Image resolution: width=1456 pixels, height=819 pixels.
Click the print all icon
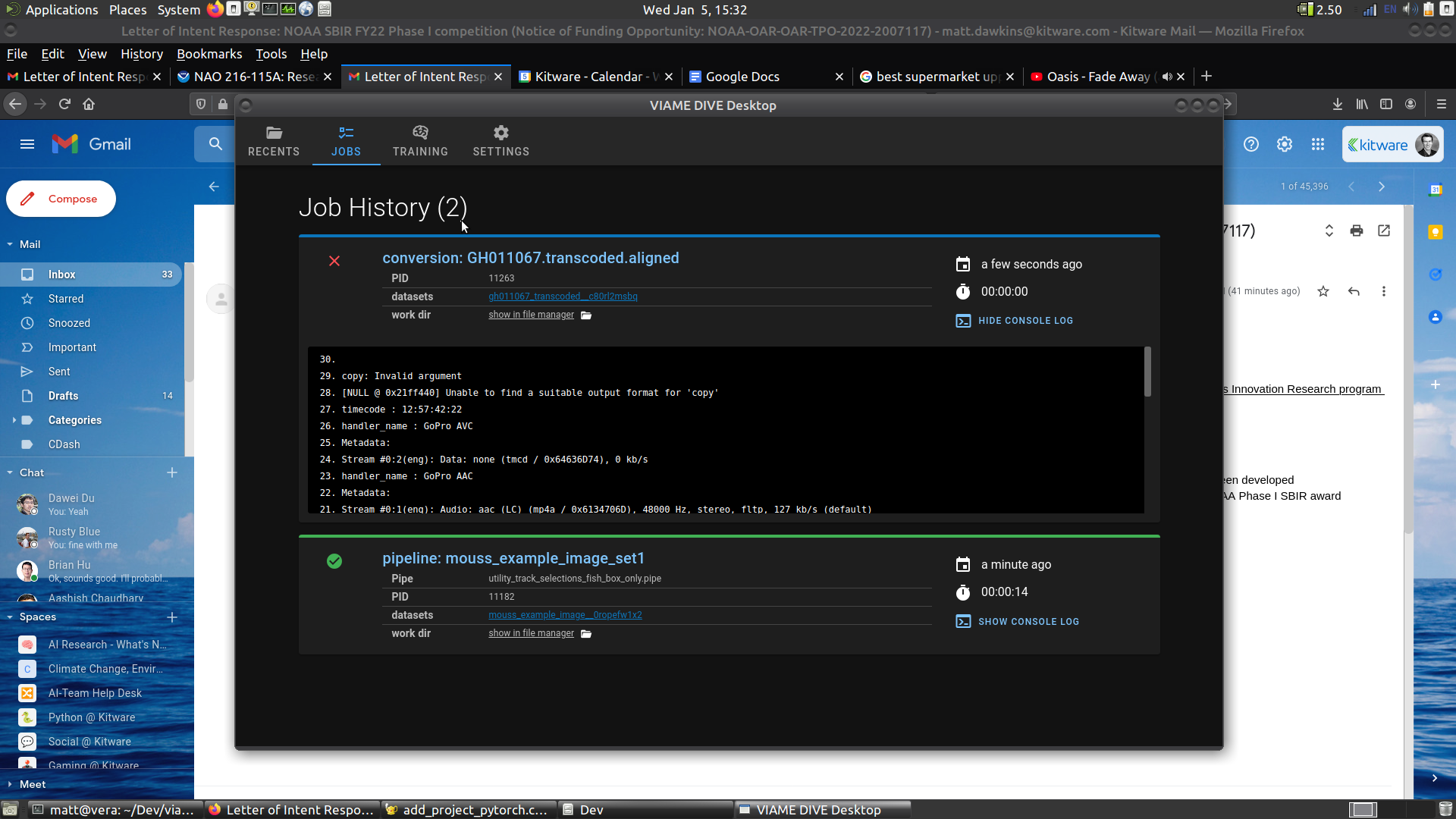tap(1357, 231)
